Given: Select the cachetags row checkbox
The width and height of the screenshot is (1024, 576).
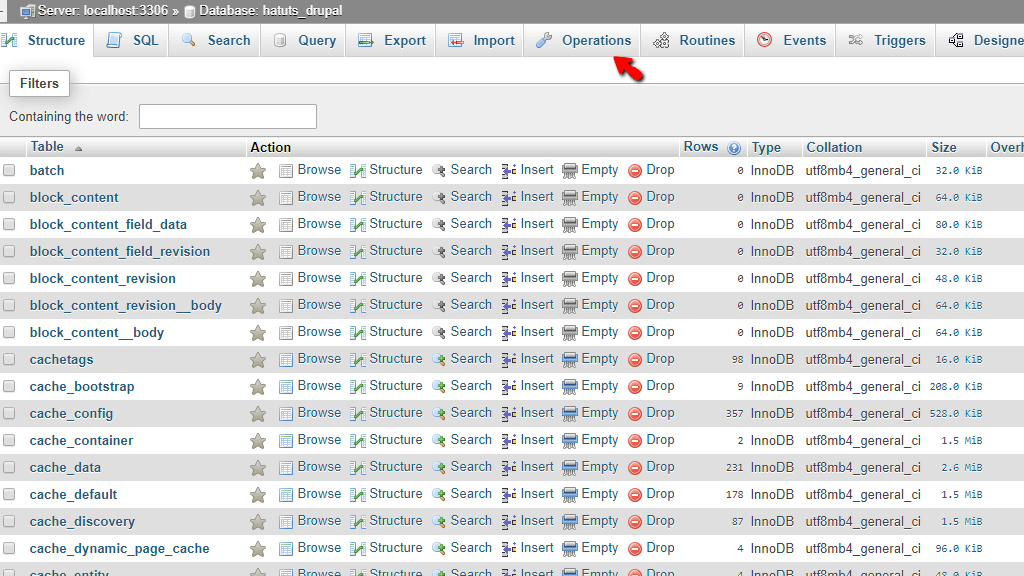Looking at the screenshot, I should [x=9, y=359].
